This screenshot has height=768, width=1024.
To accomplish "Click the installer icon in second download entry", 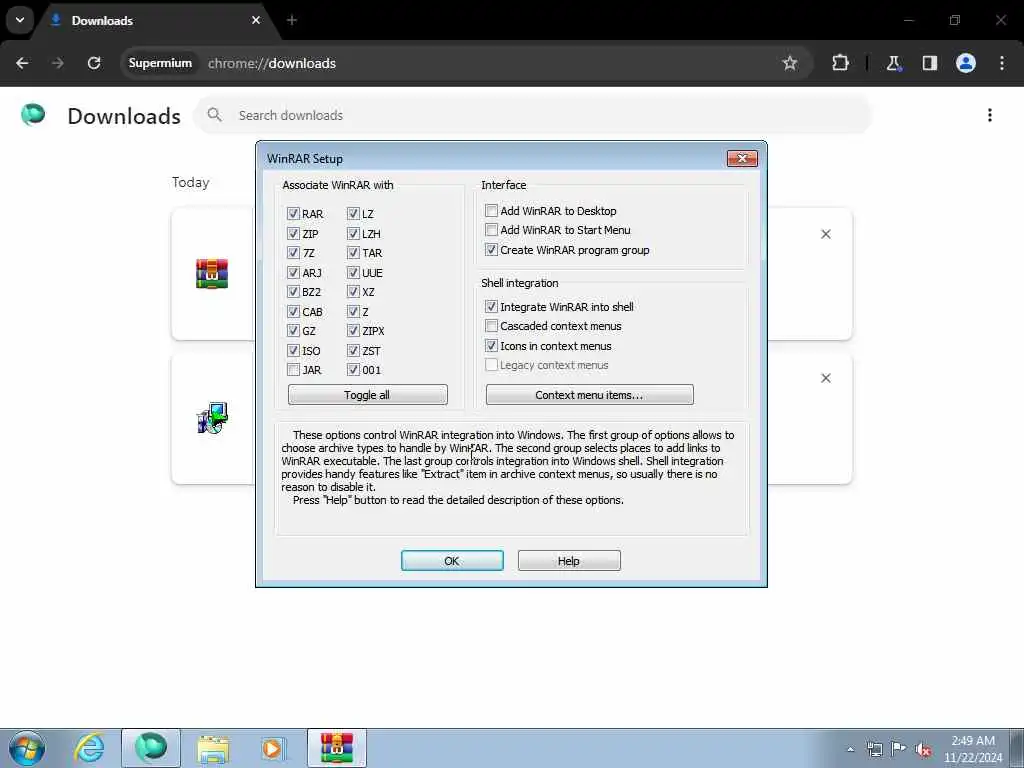I will pos(212,418).
